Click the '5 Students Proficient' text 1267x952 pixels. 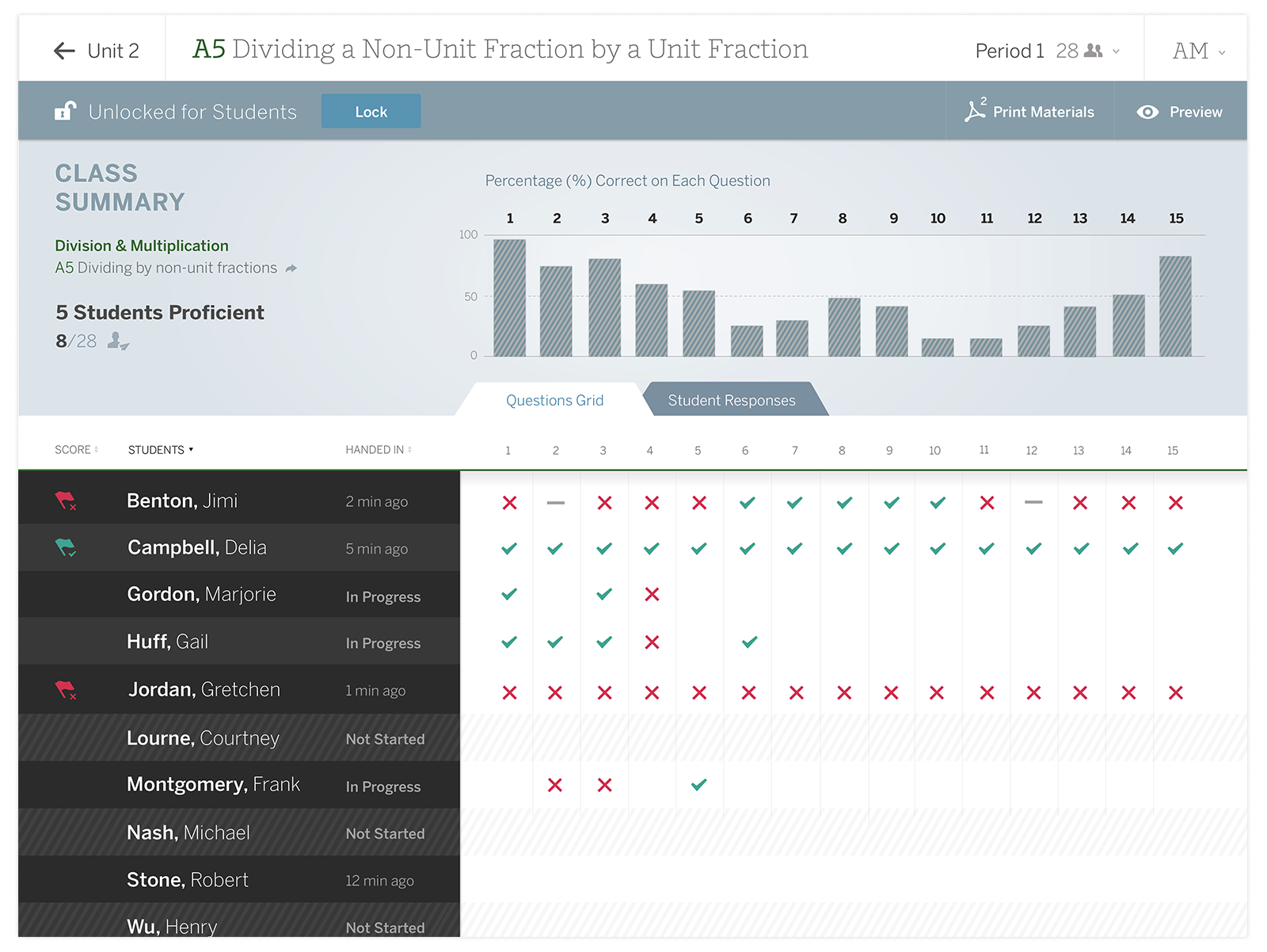click(x=160, y=312)
